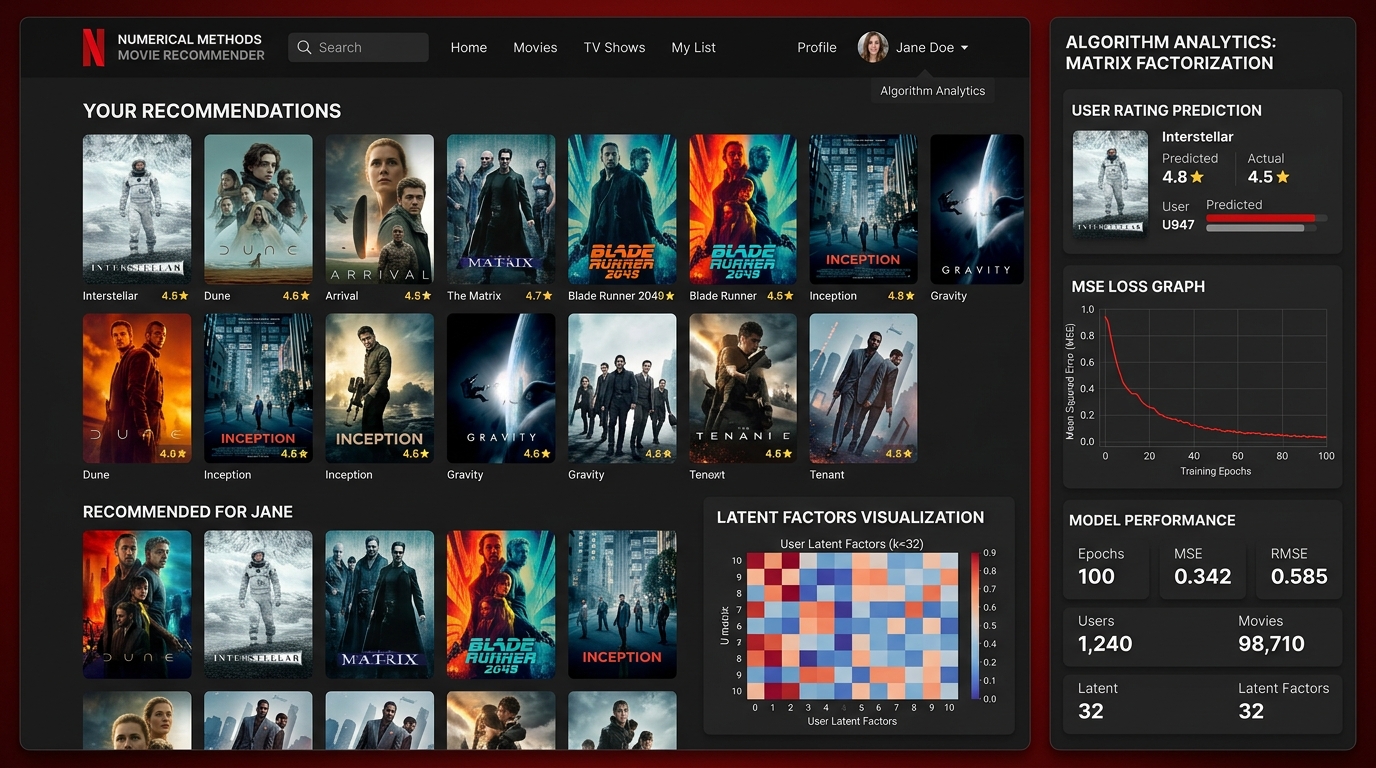Open Jane Doe's round avatar picture
Image resolution: width=1376 pixels, height=768 pixels.
[873, 47]
